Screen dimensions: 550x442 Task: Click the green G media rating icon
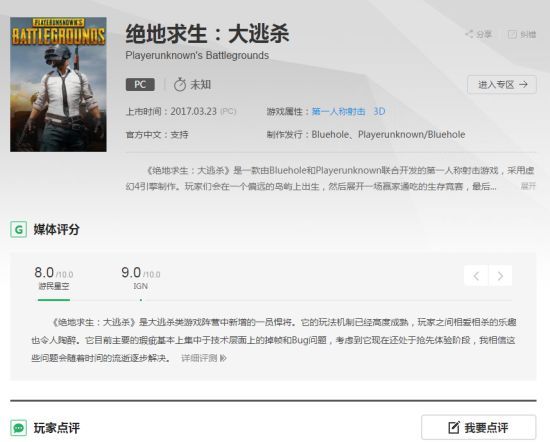19,230
